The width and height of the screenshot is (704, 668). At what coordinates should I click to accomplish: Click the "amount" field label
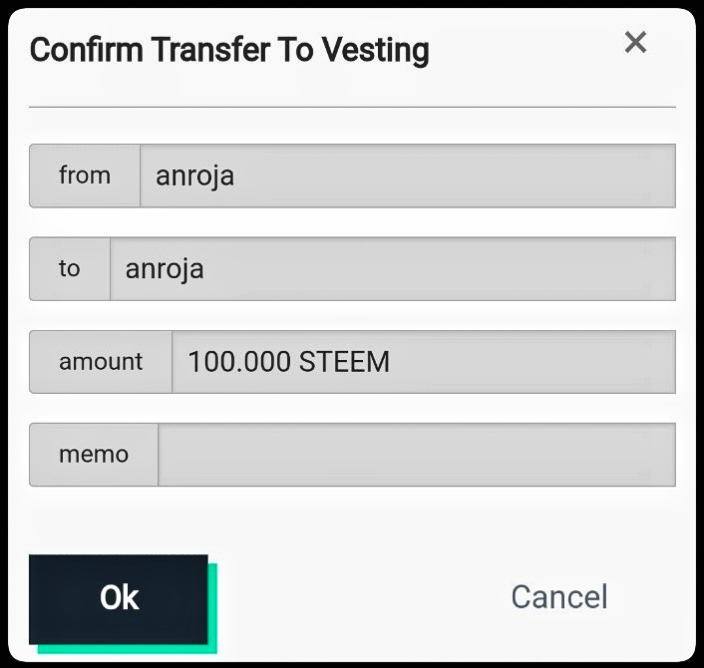point(101,362)
